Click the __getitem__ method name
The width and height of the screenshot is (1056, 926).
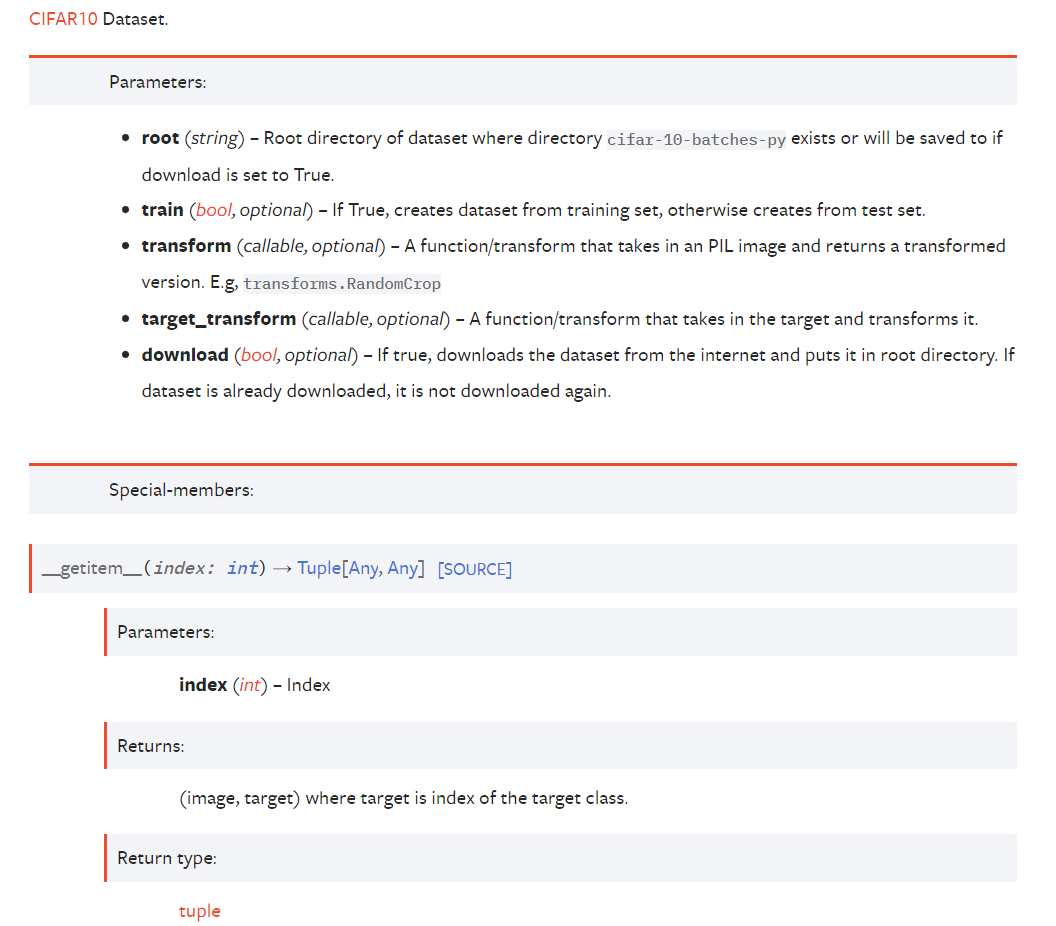(x=92, y=568)
